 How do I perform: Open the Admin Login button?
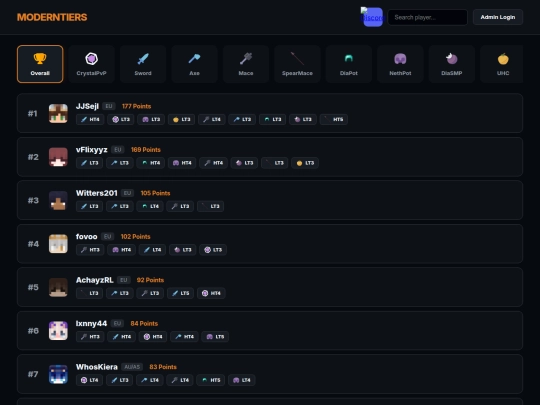point(498,17)
